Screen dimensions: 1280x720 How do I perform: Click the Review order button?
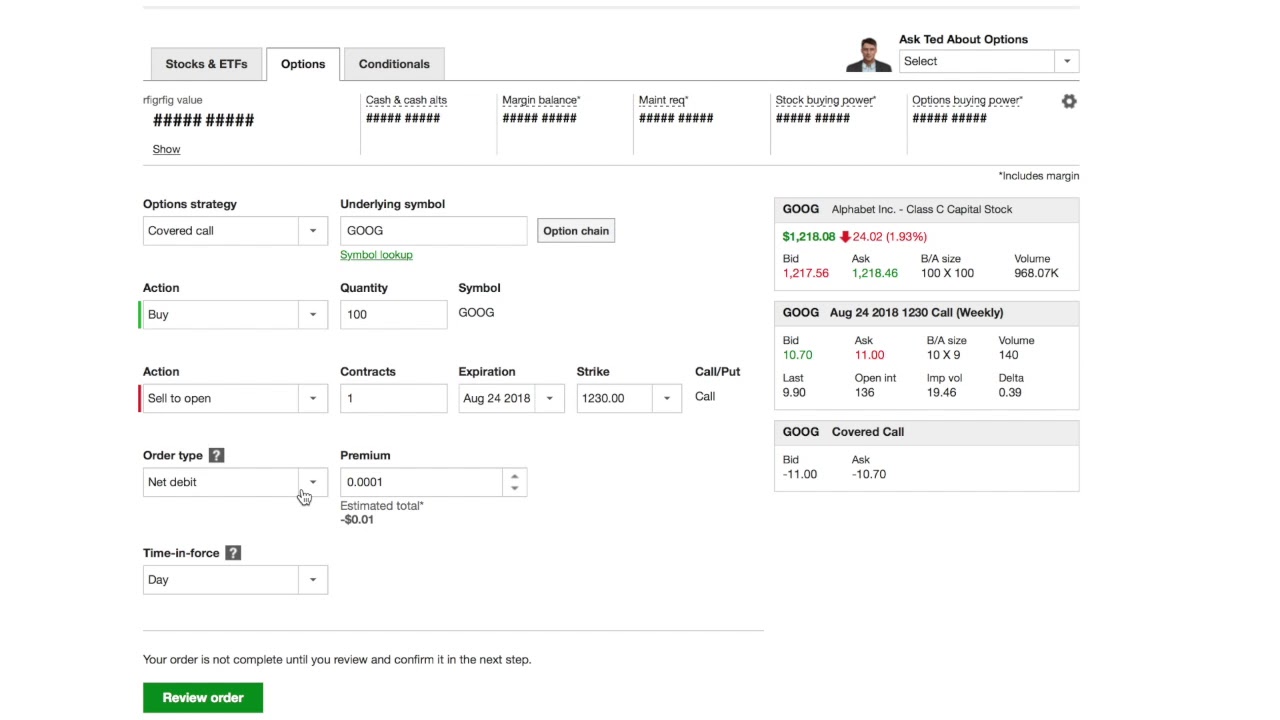203,698
